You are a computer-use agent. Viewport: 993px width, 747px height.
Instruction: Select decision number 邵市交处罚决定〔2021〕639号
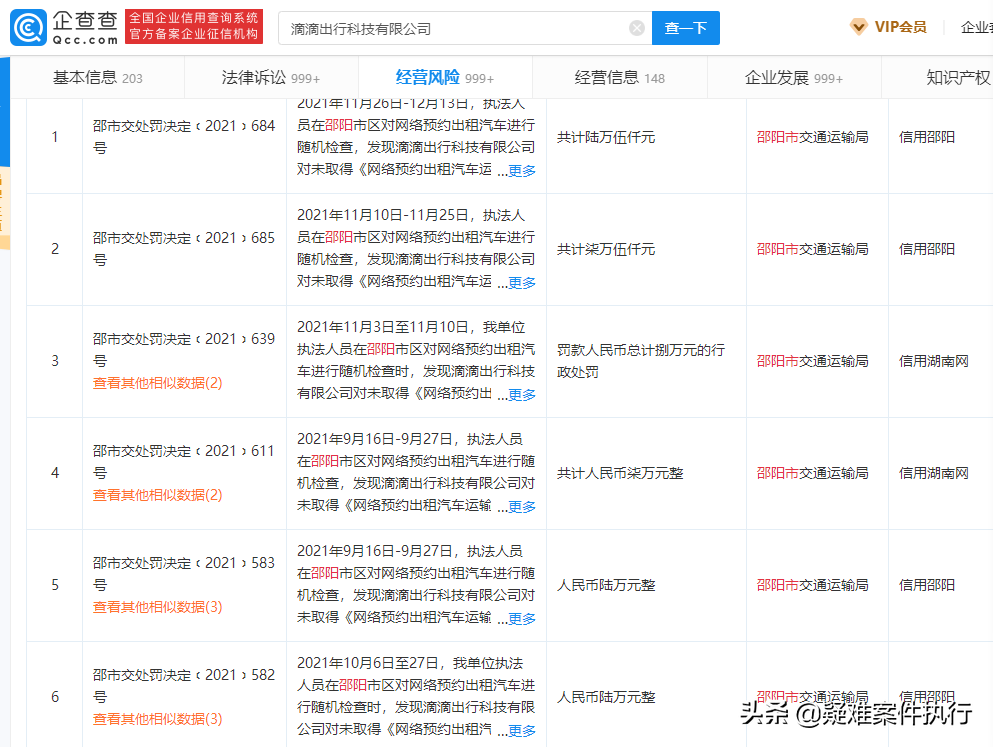point(184,350)
